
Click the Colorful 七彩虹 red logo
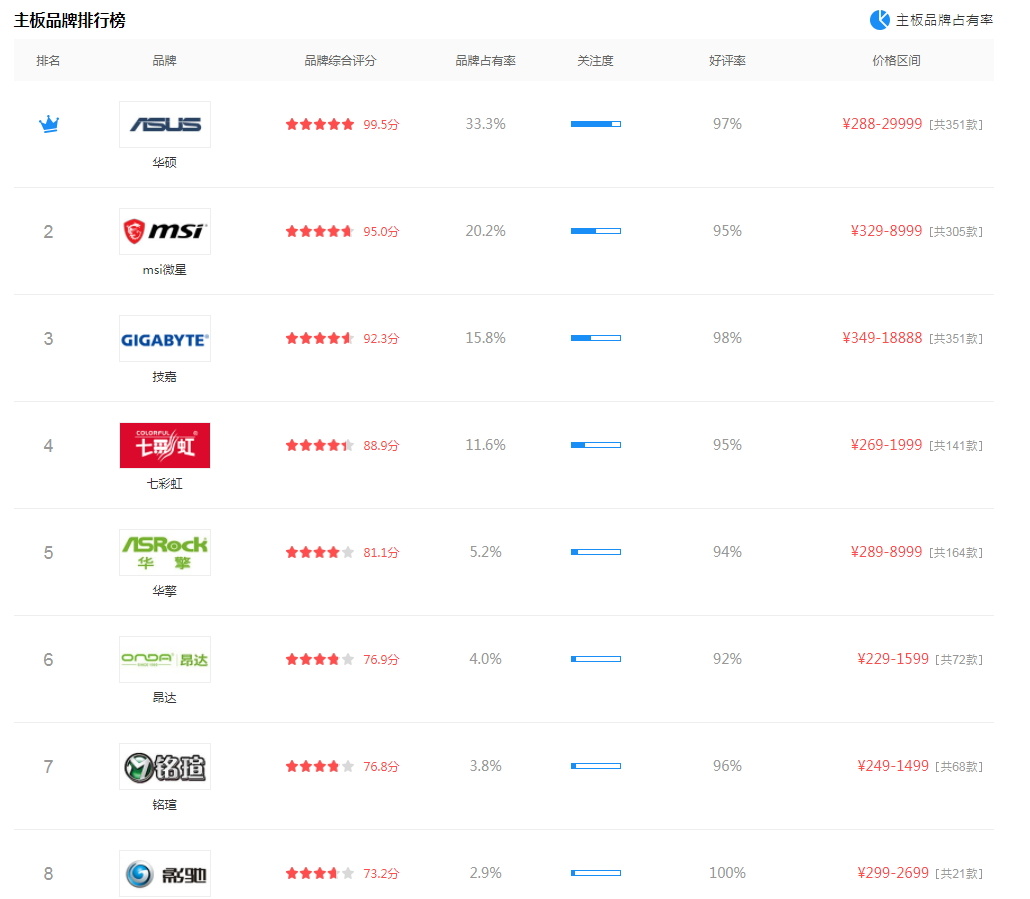tap(165, 445)
